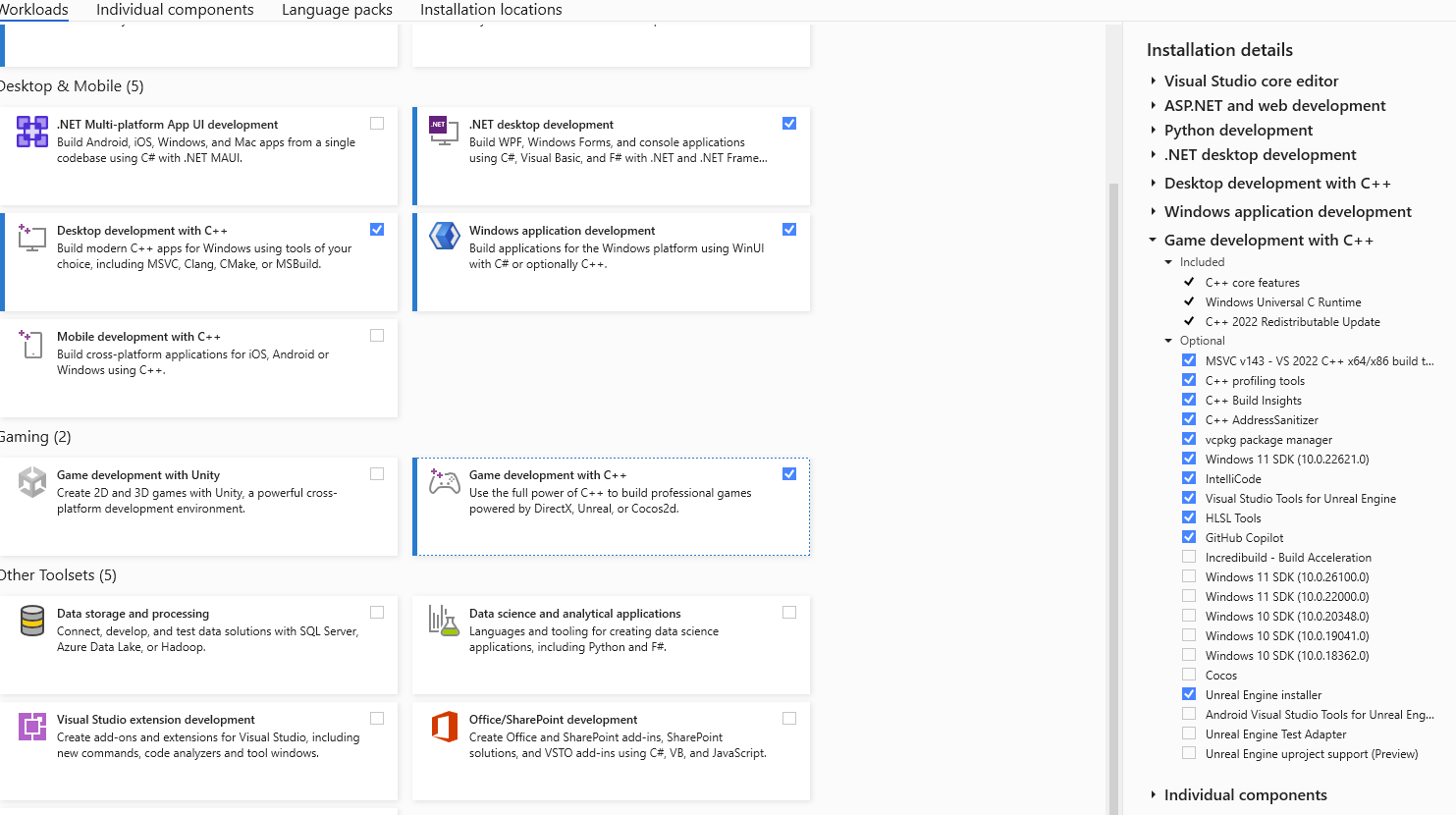
Task: Uncheck MSVC v143 build tools component
Action: 1189,360
